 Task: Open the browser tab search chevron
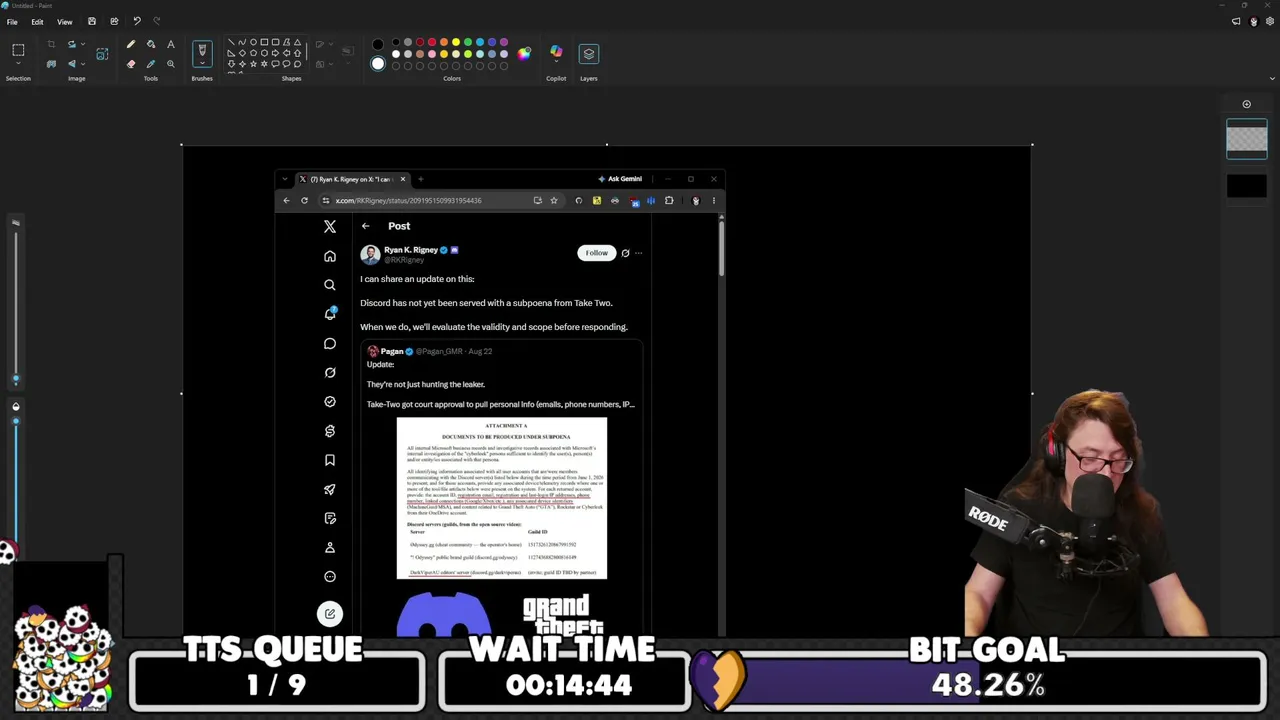pos(285,179)
